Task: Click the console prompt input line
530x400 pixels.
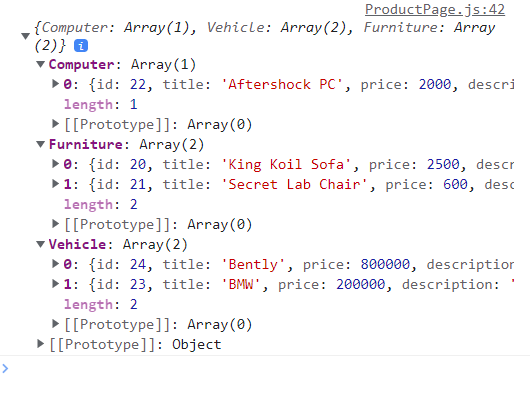Action: pos(267,368)
